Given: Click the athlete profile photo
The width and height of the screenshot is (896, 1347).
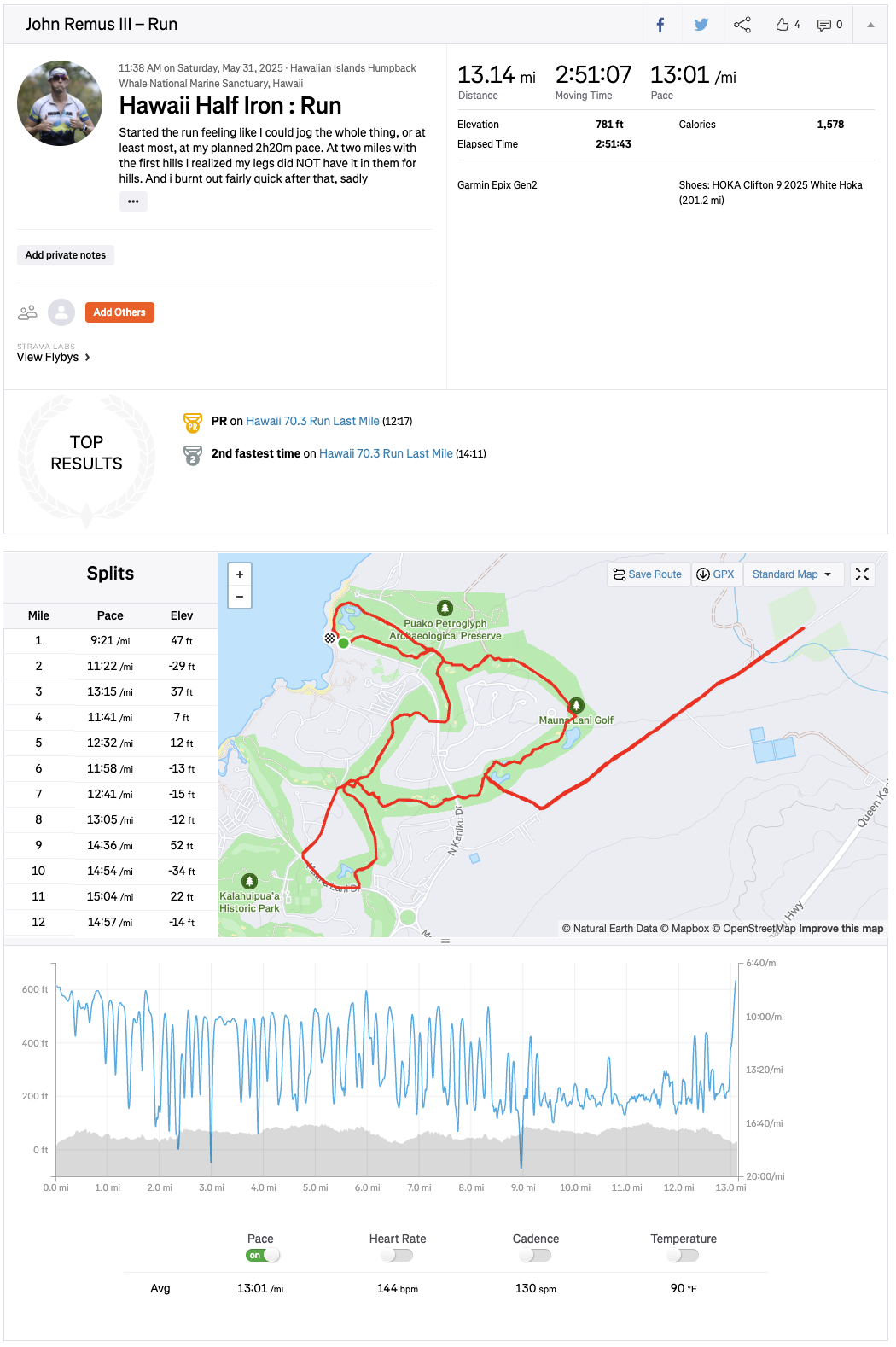Looking at the screenshot, I should click(x=60, y=103).
